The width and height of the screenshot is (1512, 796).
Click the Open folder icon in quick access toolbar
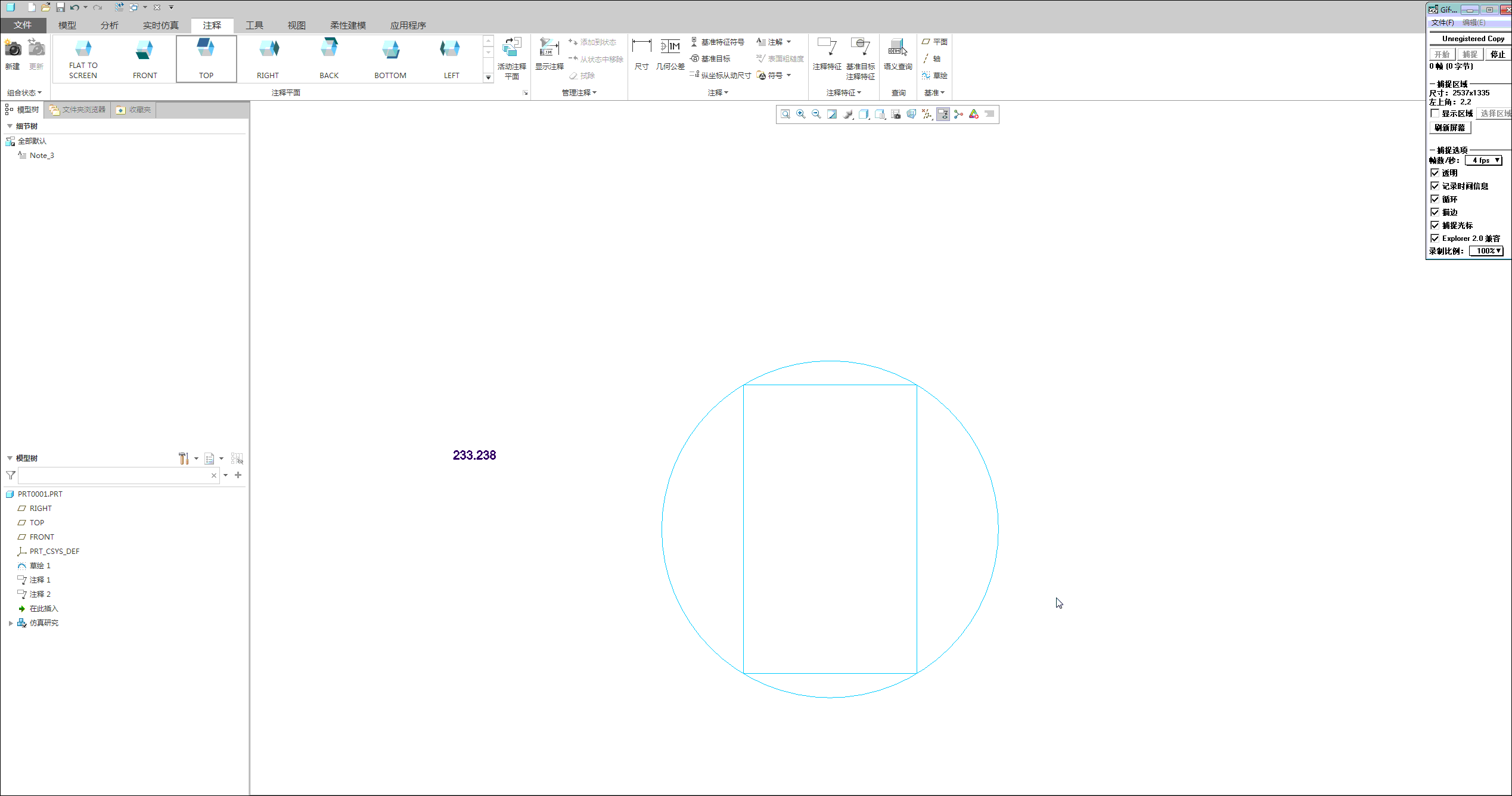tap(46, 7)
